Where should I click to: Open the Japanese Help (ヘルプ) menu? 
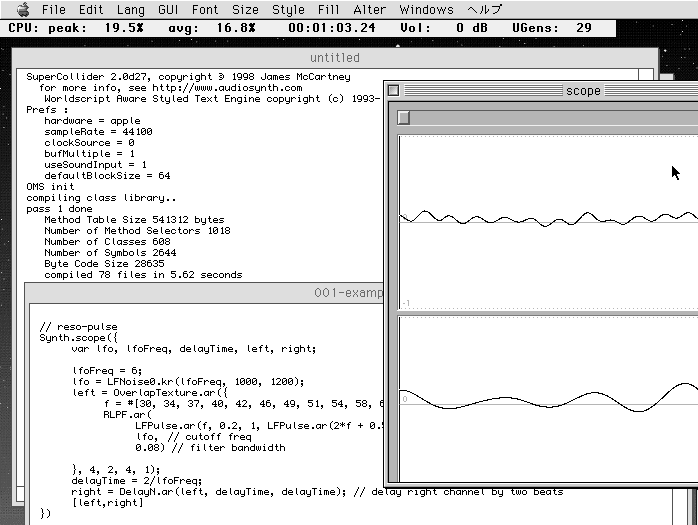point(484,9)
